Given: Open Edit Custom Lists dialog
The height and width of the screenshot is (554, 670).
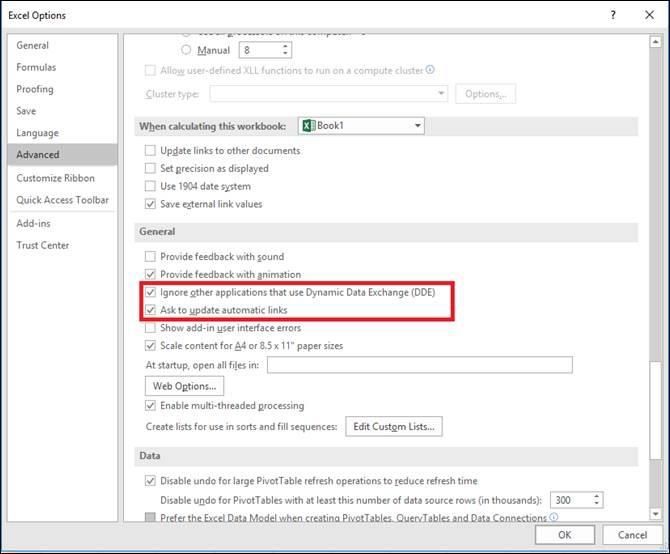Looking at the screenshot, I should pos(394,427).
